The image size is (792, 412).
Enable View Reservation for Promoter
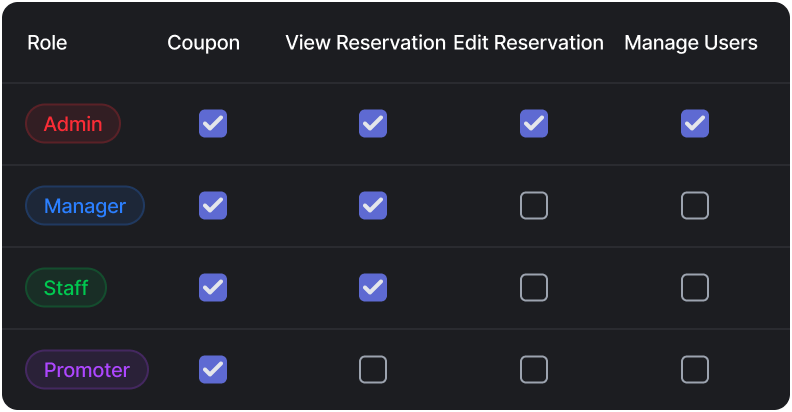click(x=373, y=370)
